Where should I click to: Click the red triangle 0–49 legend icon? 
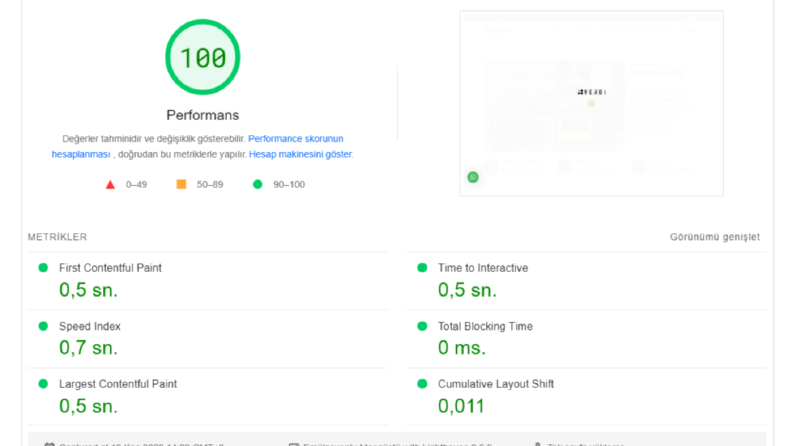point(110,185)
